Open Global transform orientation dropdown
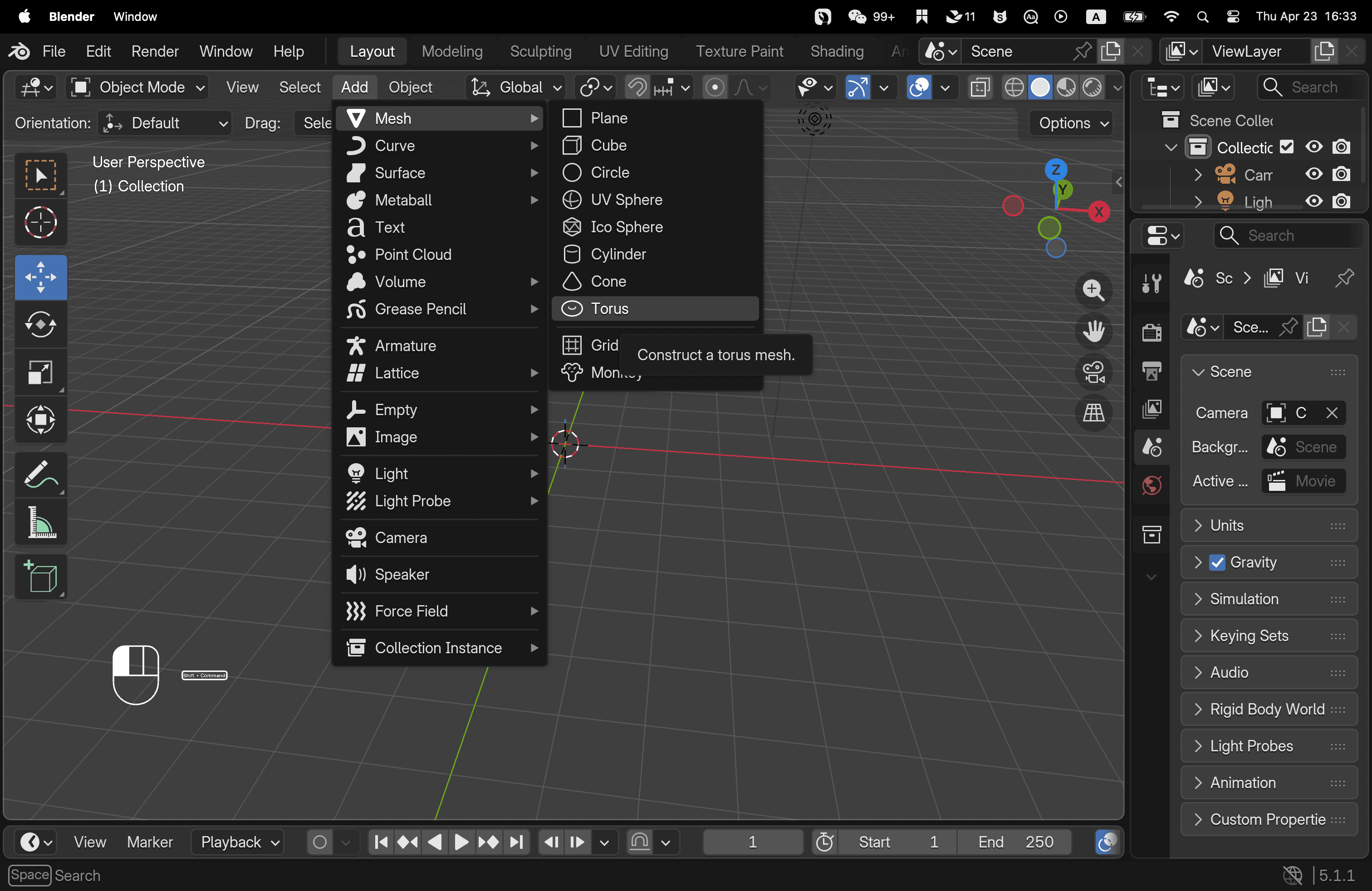Image resolution: width=1372 pixels, height=891 pixels. (x=515, y=88)
